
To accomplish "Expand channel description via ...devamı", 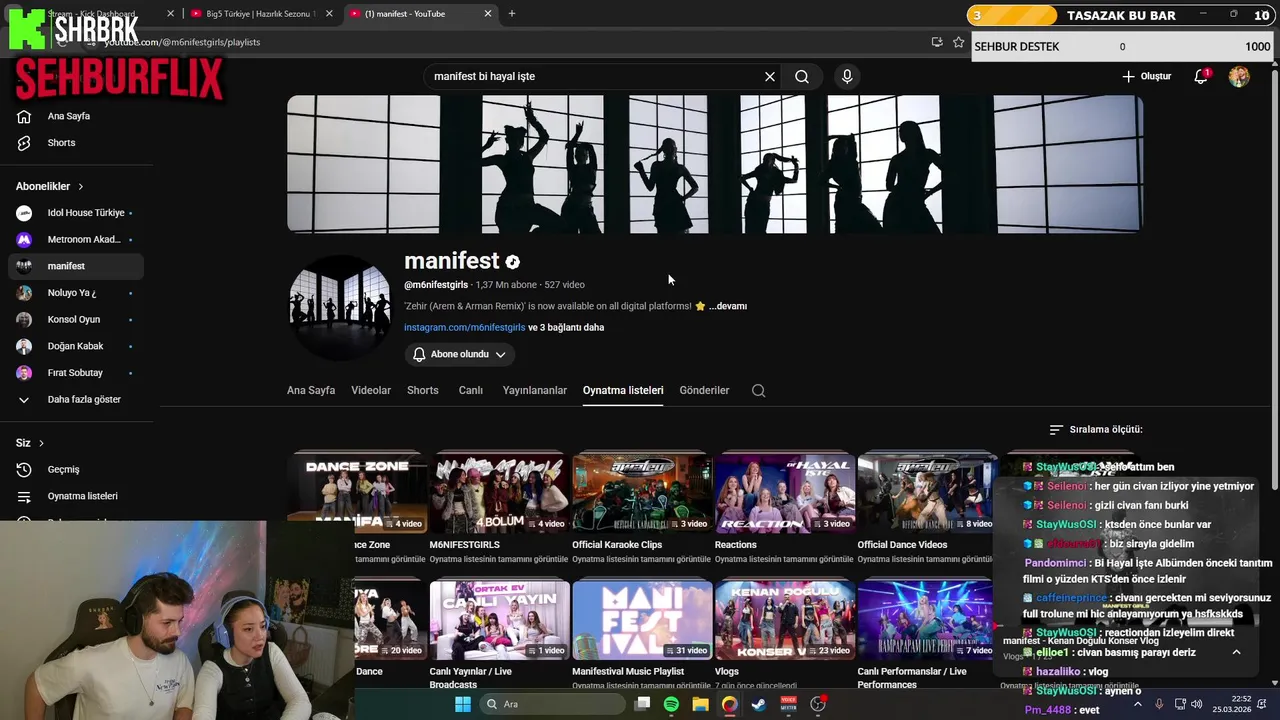I will [728, 306].
